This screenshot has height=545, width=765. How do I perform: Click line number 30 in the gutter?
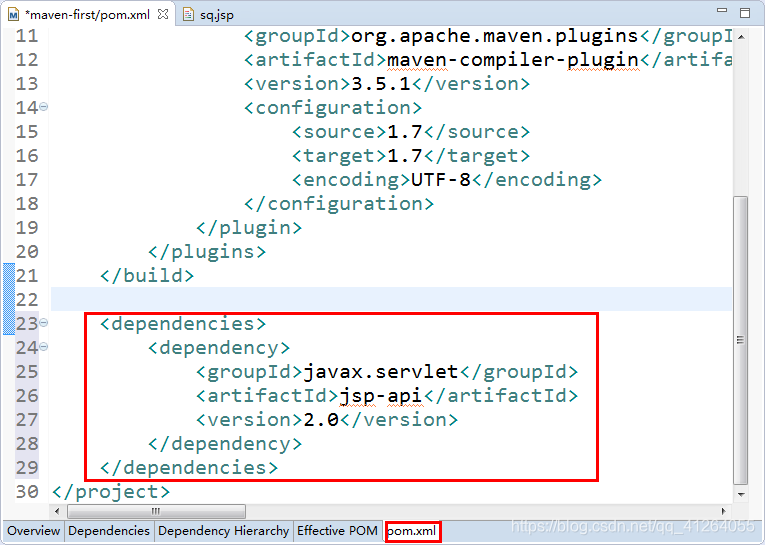pos(26,492)
